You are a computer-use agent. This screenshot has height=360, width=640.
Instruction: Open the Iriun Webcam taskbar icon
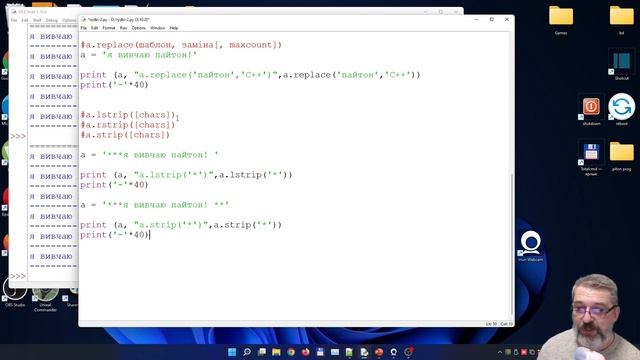pos(393,352)
